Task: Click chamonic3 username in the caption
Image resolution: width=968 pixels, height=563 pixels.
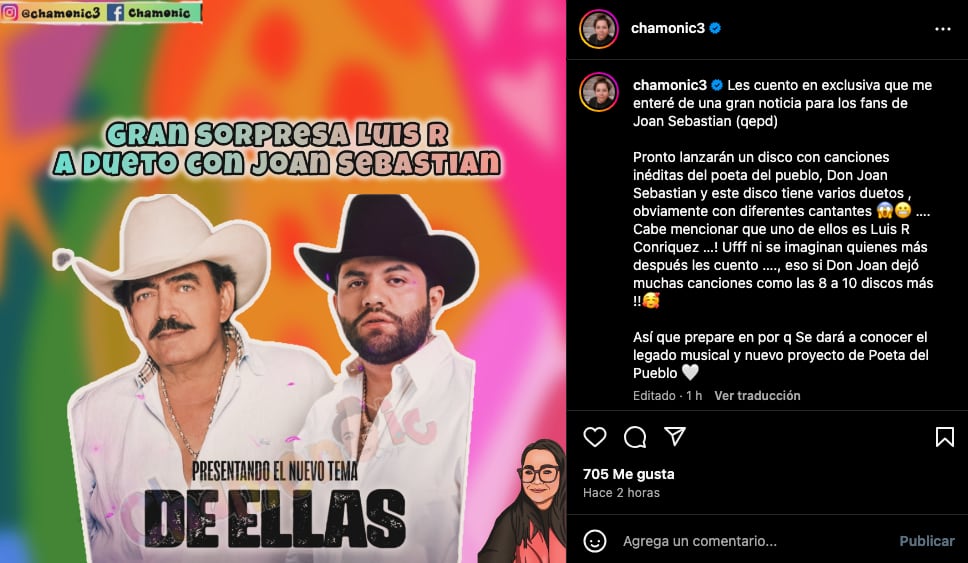Action: (x=670, y=85)
